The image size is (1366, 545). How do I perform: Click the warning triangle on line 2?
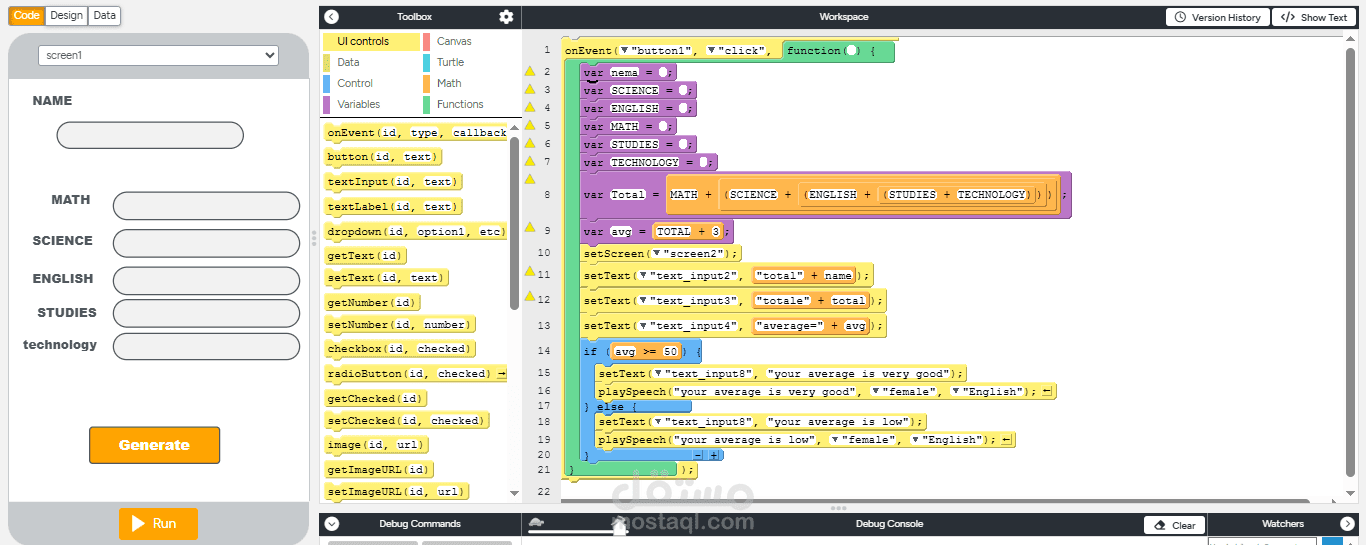(531, 71)
